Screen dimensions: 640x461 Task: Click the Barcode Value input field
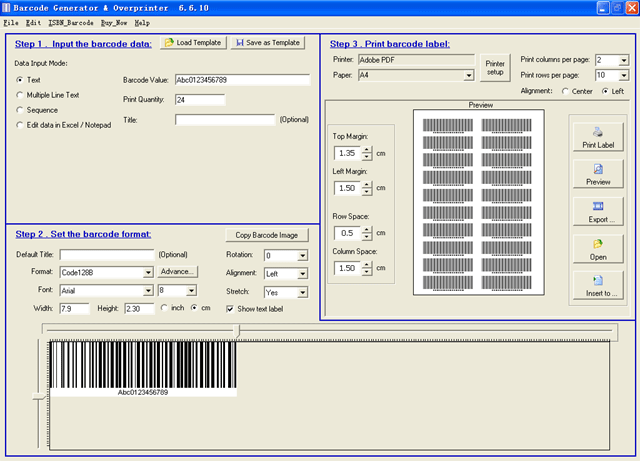coord(242,80)
